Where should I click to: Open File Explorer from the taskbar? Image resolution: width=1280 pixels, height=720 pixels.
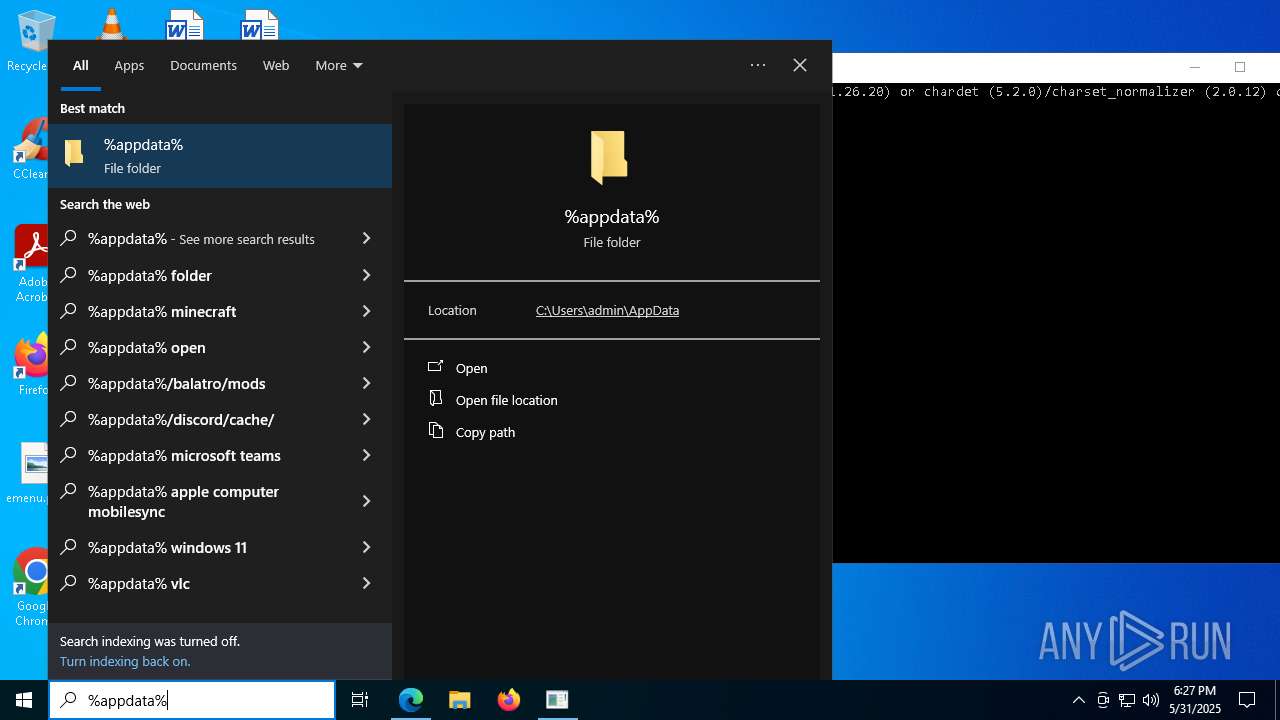(459, 700)
